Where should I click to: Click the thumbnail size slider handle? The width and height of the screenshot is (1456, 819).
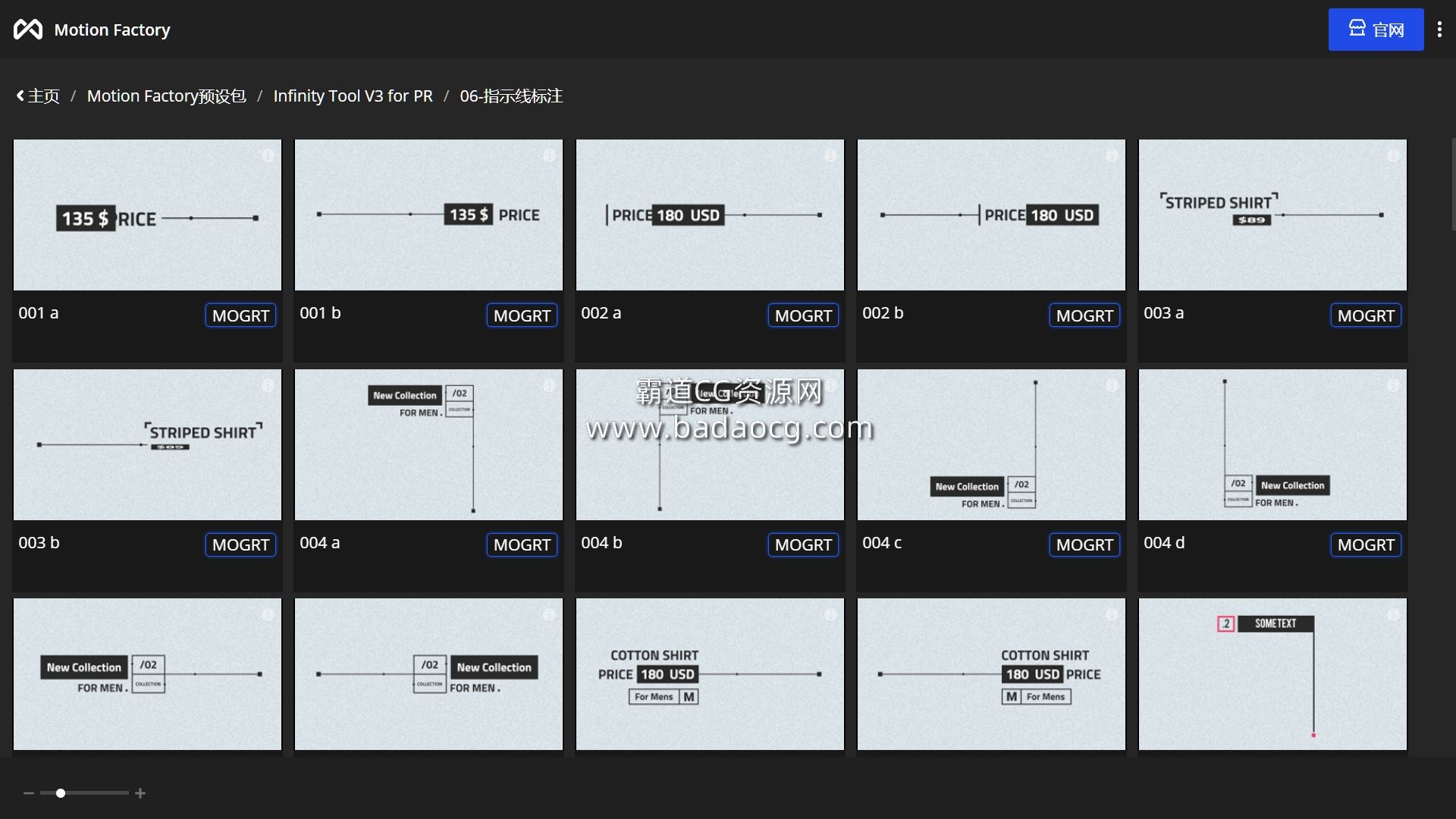tap(60, 793)
